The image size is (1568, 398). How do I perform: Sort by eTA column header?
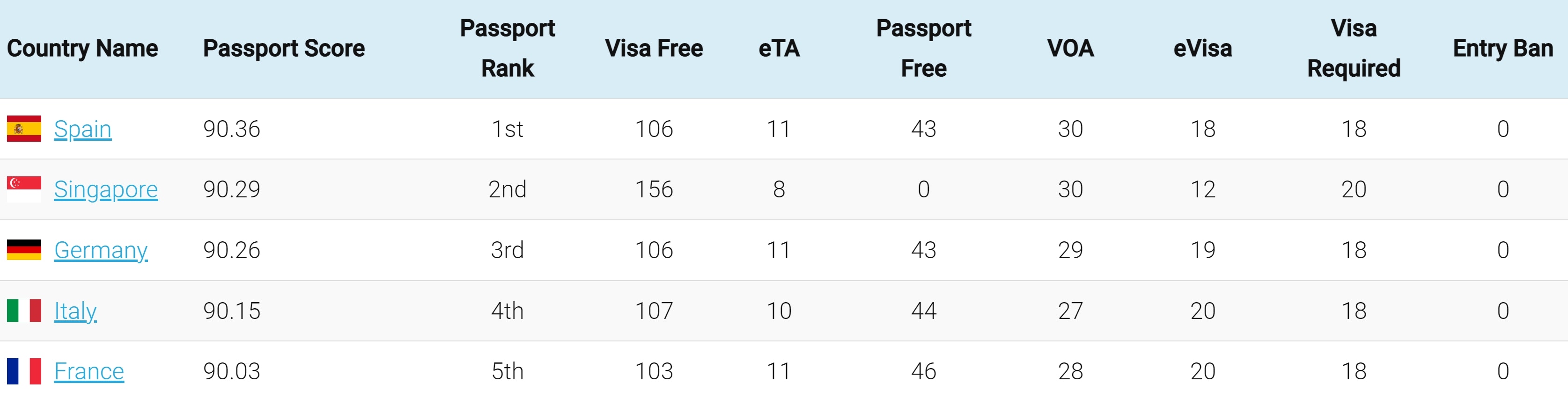(779, 49)
